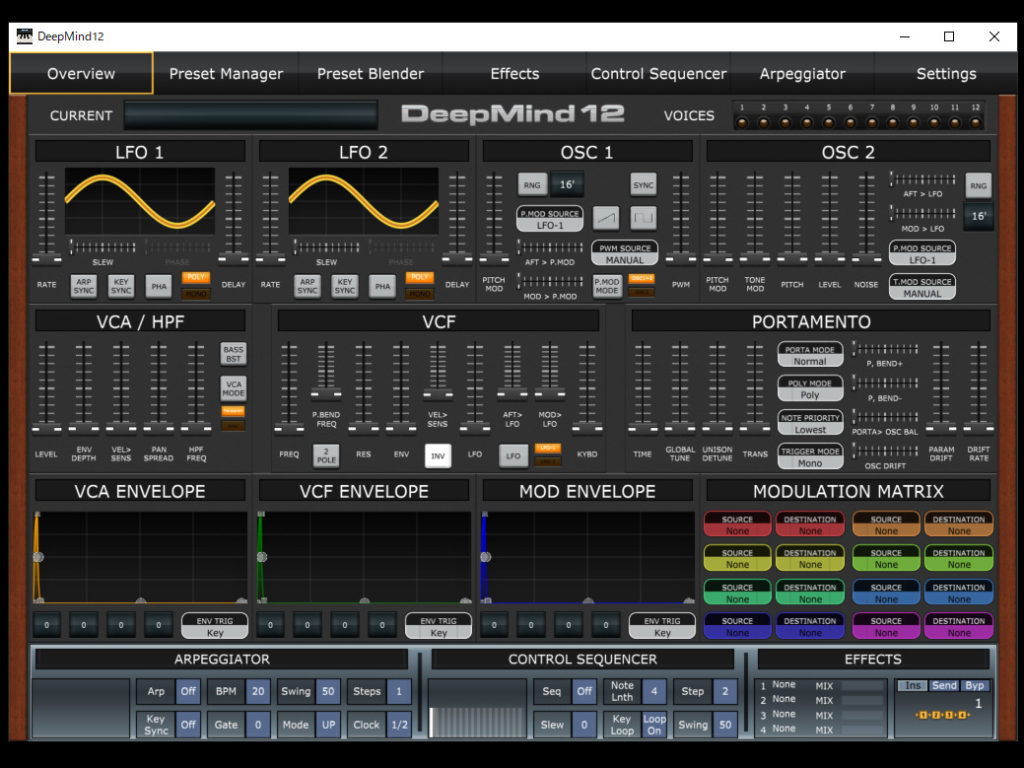The width and height of the screenshot is (1024, 768).
Task: Switch to the Preset Blender tab
Action: (x=370, y=74)
